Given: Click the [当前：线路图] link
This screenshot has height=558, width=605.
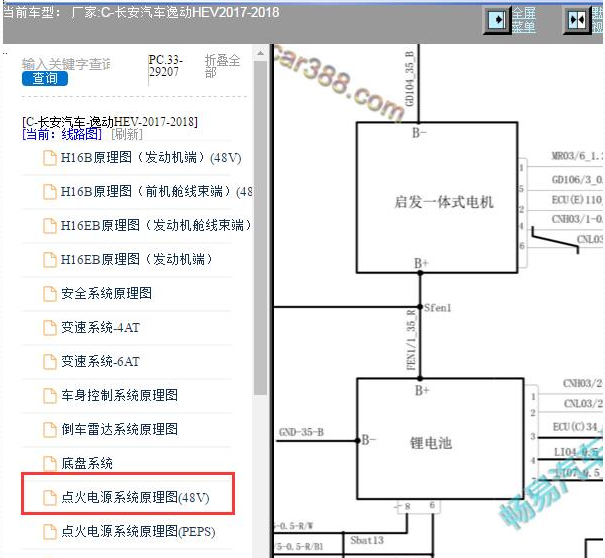Looking at the screenshot, I should tap(62, 134).
